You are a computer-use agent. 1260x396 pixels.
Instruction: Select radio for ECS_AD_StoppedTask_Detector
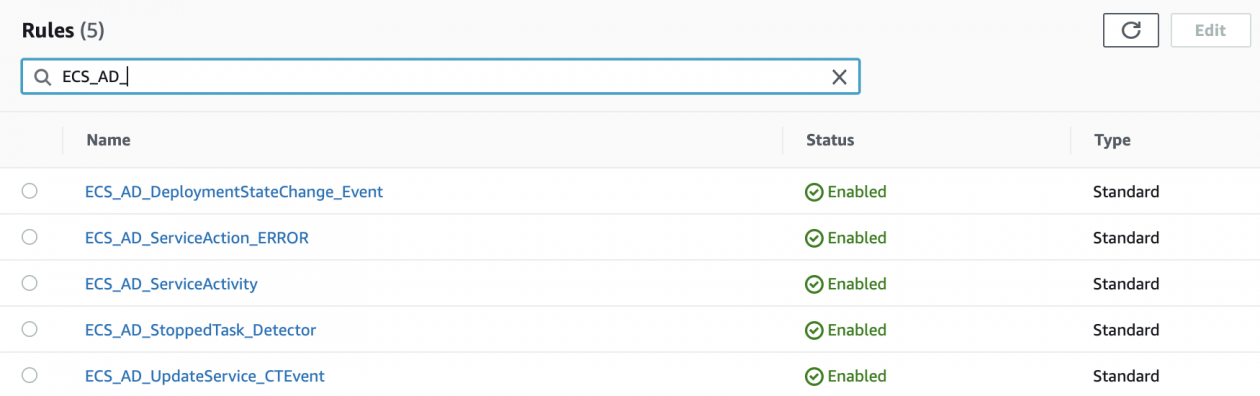pos(29,329)
